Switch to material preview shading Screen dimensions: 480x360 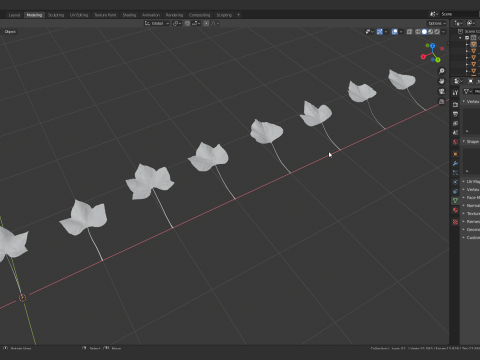coord(430,32)
